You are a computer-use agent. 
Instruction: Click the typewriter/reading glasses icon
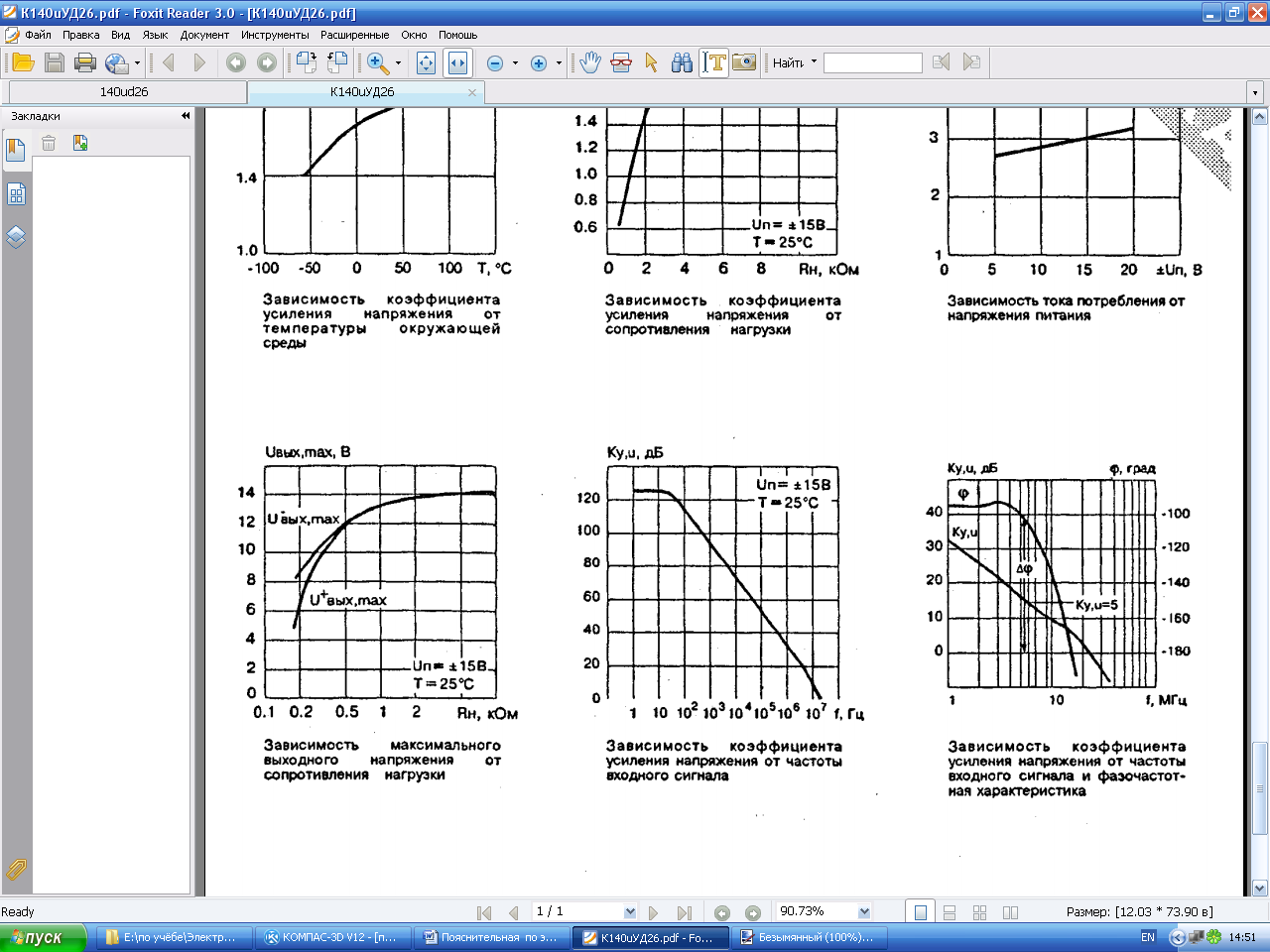click(621, 62)
